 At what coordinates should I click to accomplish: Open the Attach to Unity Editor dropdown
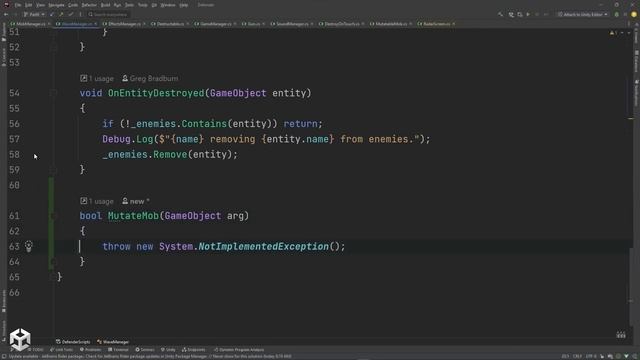(582, 14)
